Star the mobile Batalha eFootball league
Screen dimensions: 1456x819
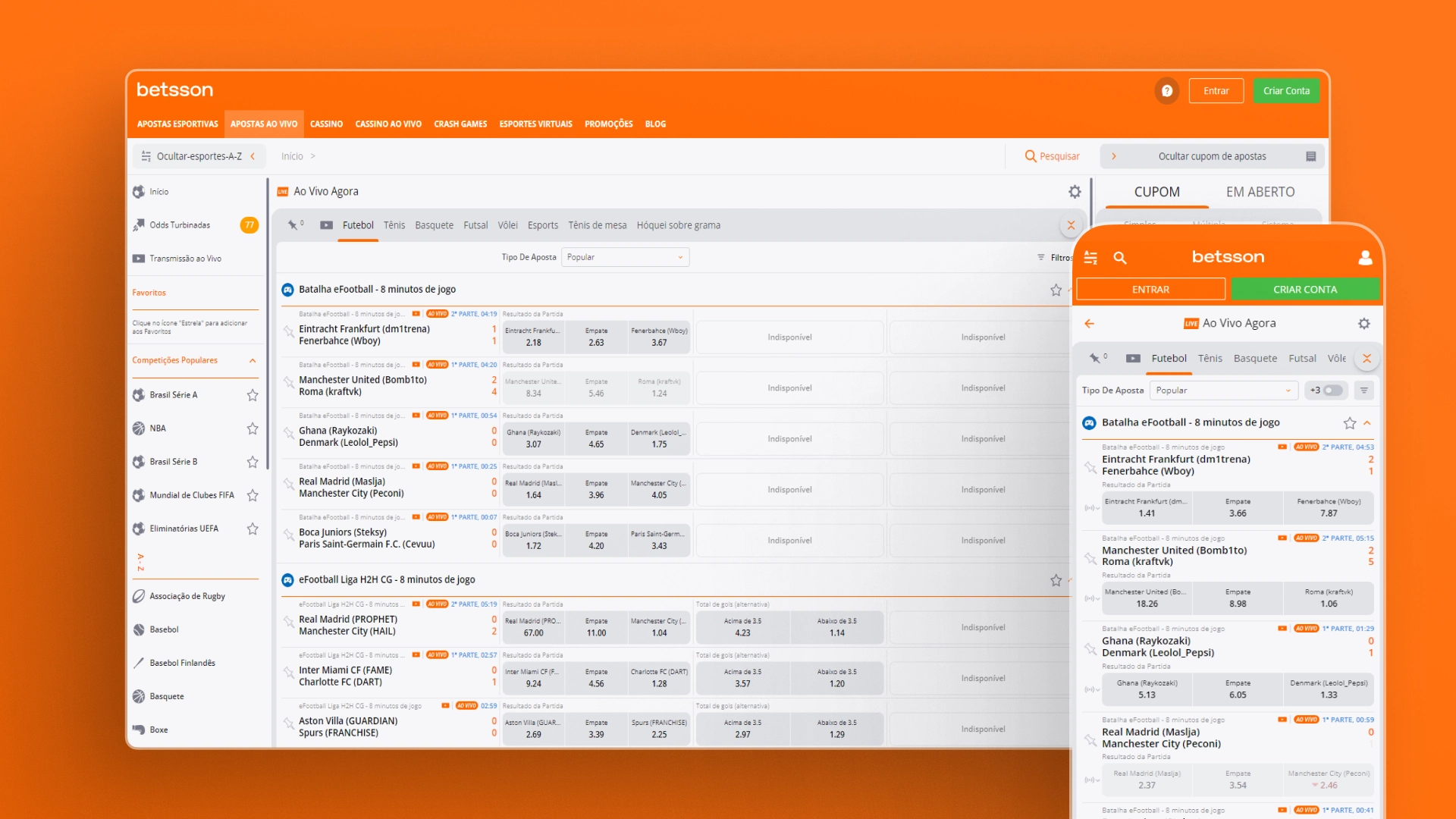(1350, 423)
